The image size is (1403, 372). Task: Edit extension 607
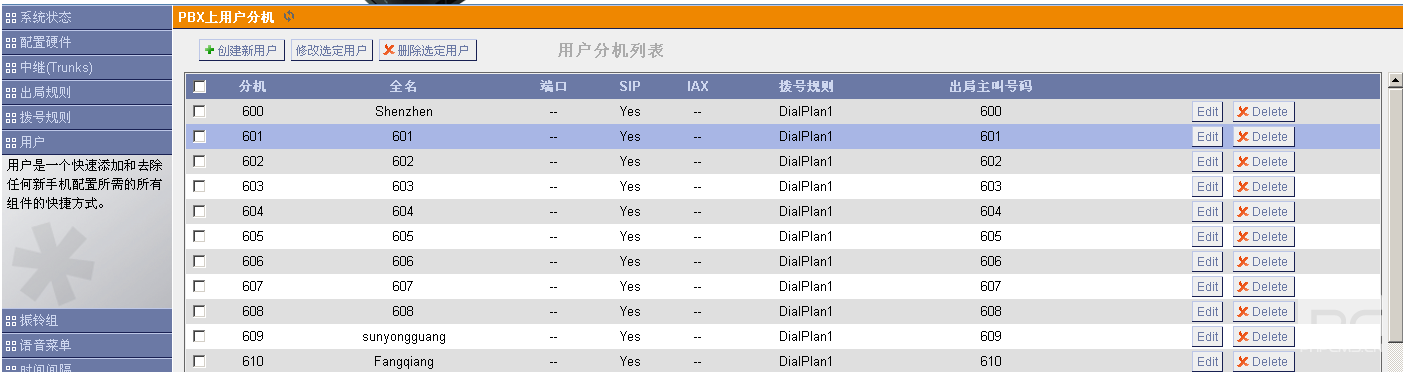[x=1208, y=286]
